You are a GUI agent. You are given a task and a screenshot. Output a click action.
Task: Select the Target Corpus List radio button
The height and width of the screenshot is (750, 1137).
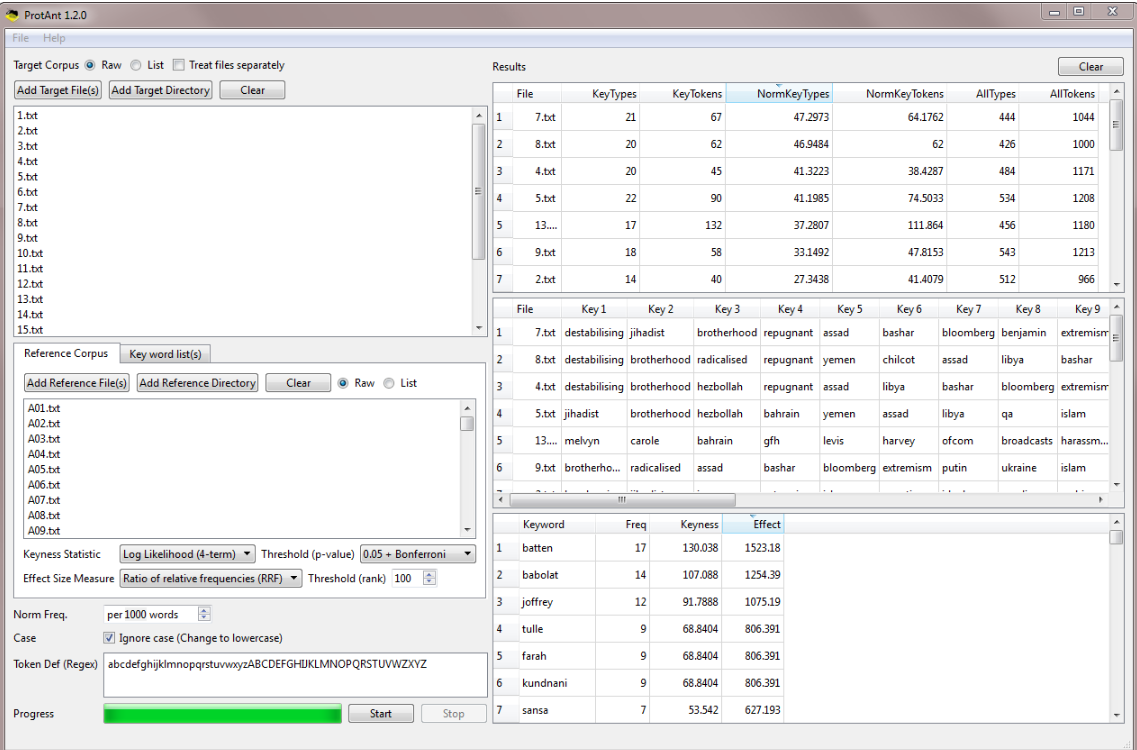click(x=136, y=65)
